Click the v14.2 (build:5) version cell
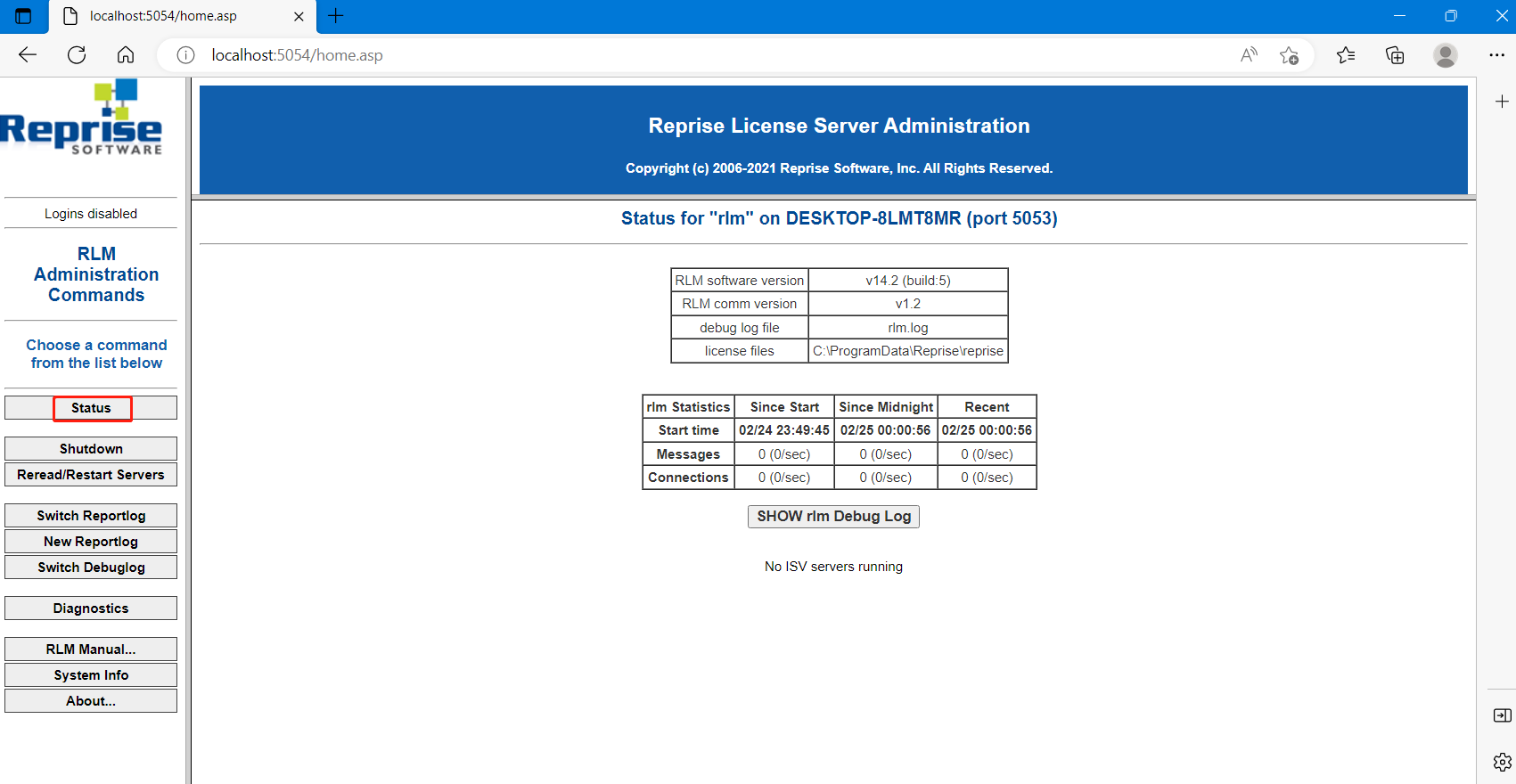 [908, 281]
